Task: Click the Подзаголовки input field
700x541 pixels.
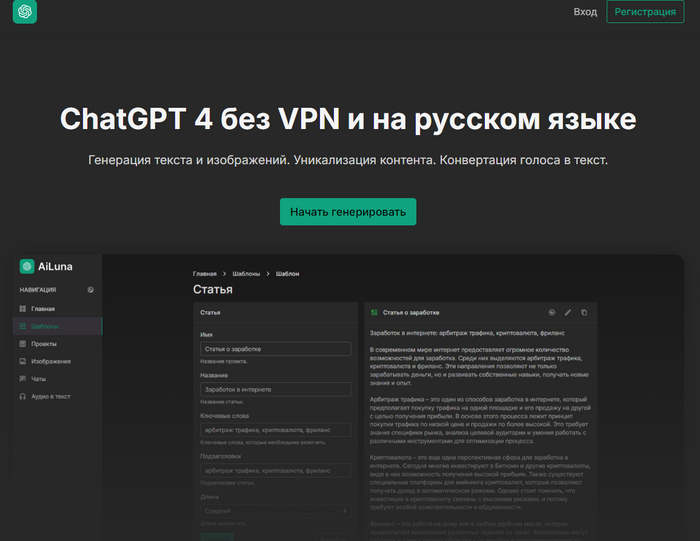Action: [x=275, y=470]
